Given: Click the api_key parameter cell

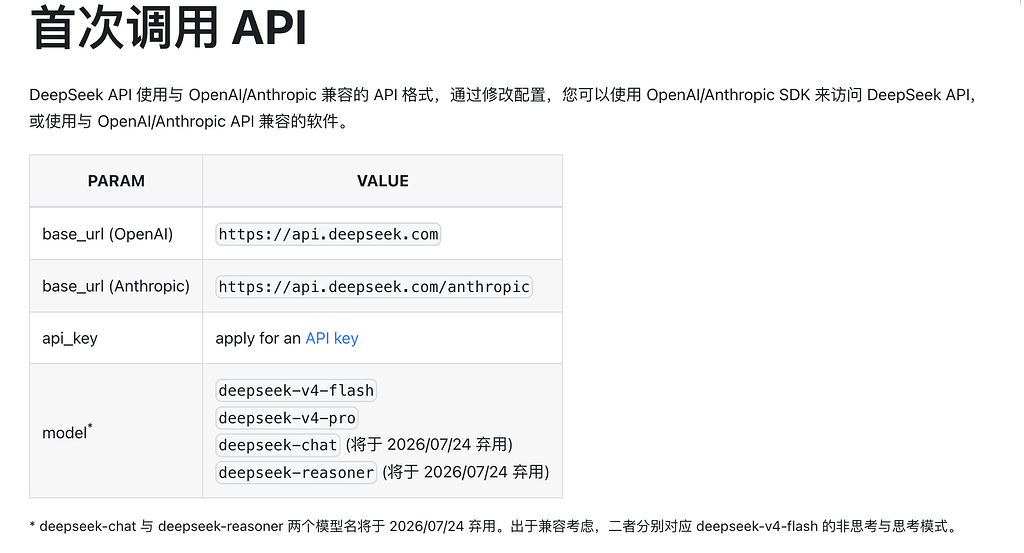Looking at the screenshot, I should 116,338.
